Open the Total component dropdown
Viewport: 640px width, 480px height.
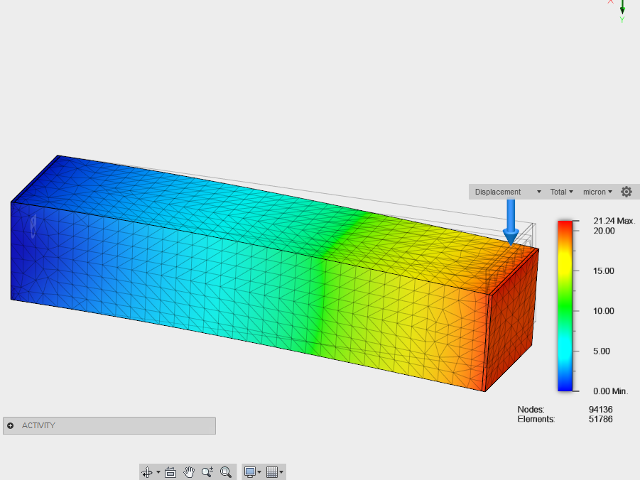561,192
